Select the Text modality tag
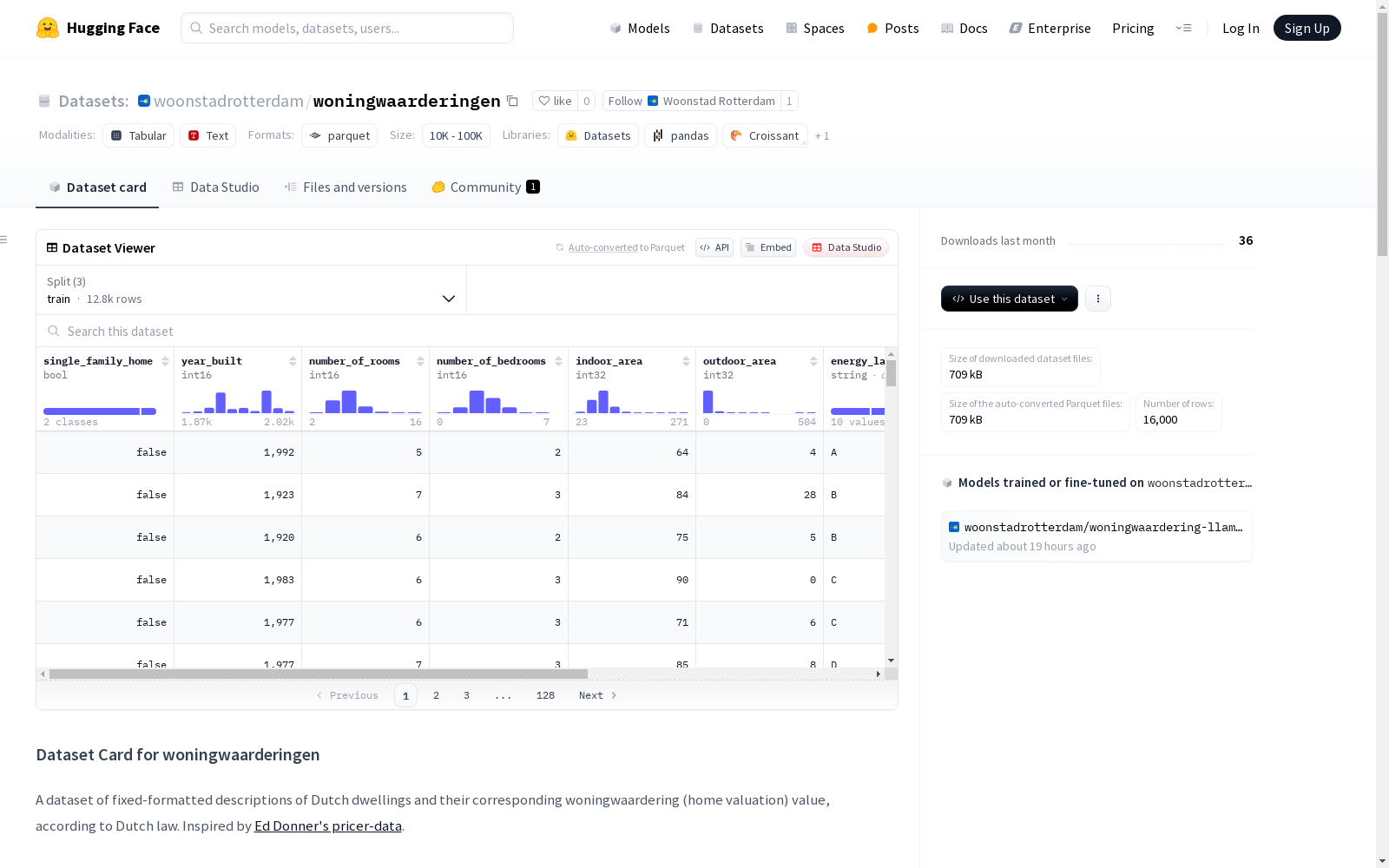This screenshot has height=868, width=1389. click(x=208, y=136)
